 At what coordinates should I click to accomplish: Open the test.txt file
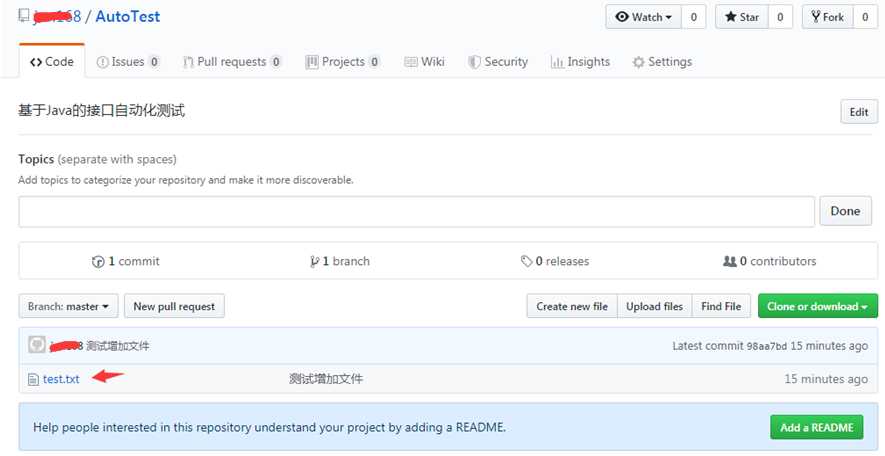pyautogui.click(x=61, y=379)
